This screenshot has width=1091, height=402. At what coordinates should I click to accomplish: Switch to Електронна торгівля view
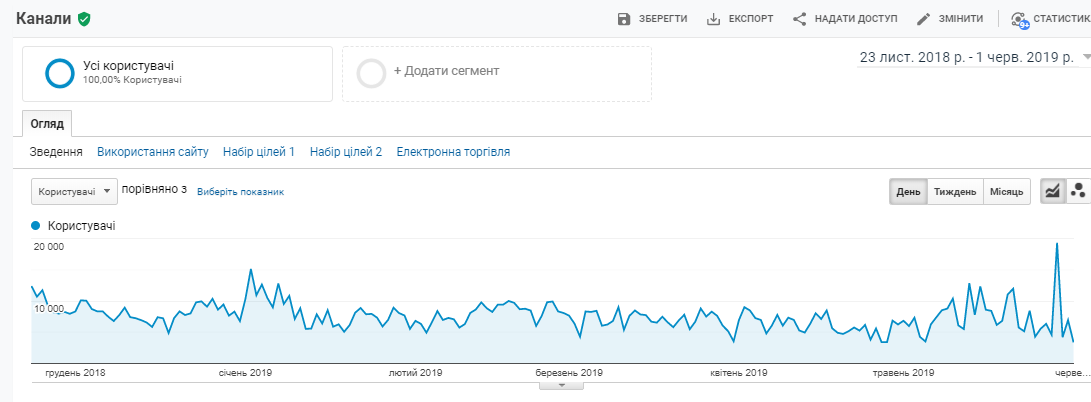[x=453, y=152]
